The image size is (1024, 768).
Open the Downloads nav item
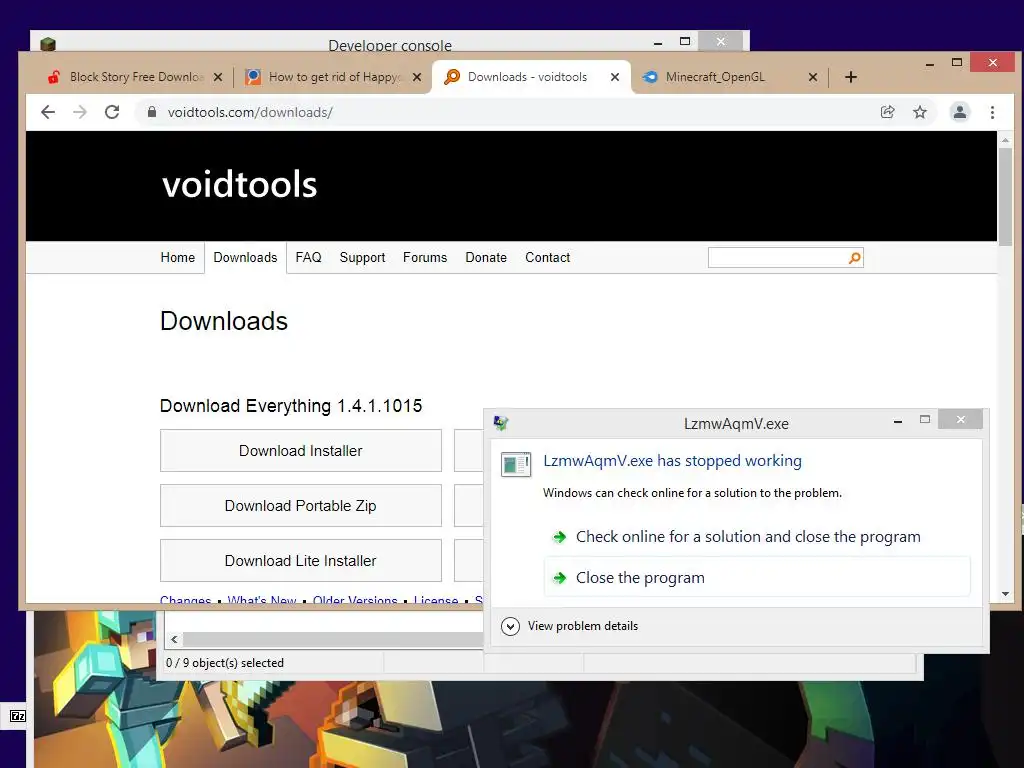coord(245,257)
